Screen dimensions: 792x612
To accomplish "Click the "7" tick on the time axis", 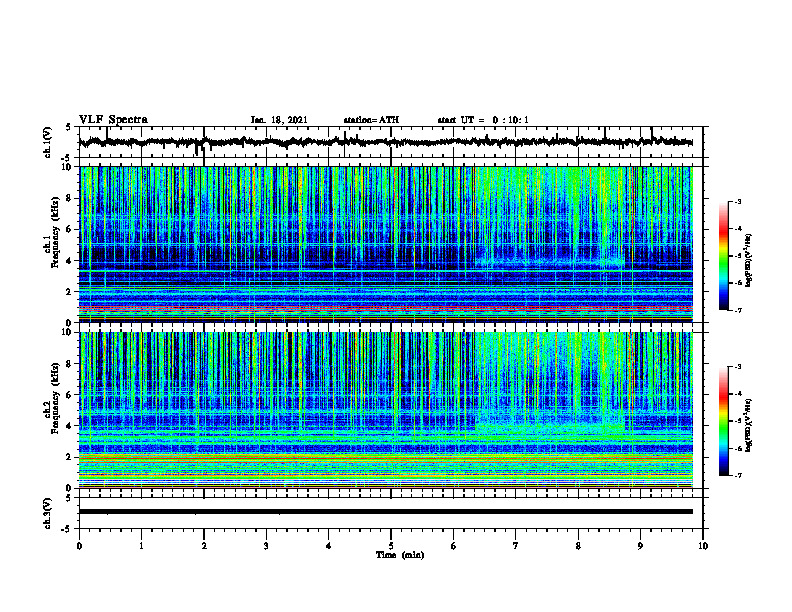I will (516, 546).
